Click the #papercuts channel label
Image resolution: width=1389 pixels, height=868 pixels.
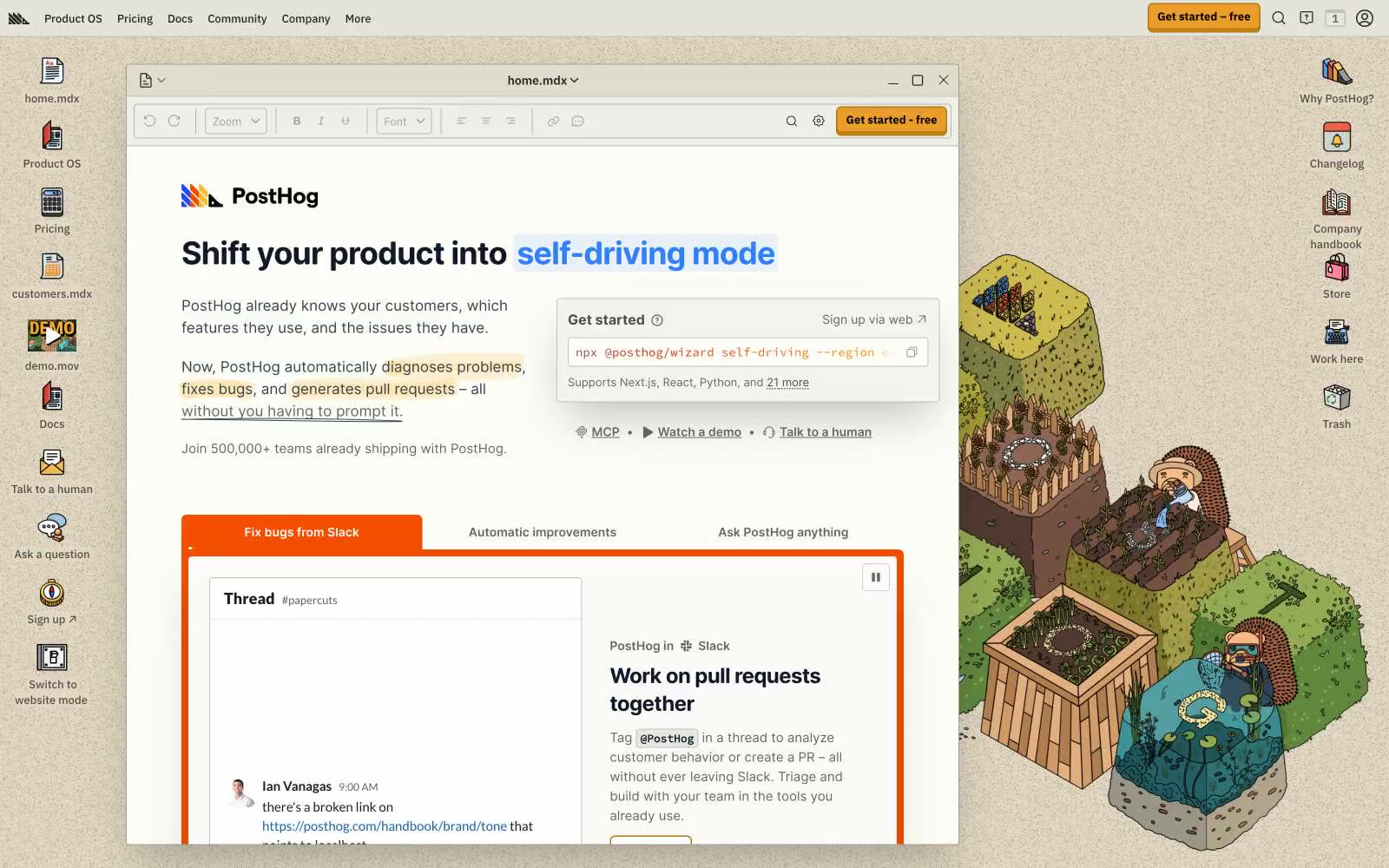pyautogui.click(x=310, y=601)
